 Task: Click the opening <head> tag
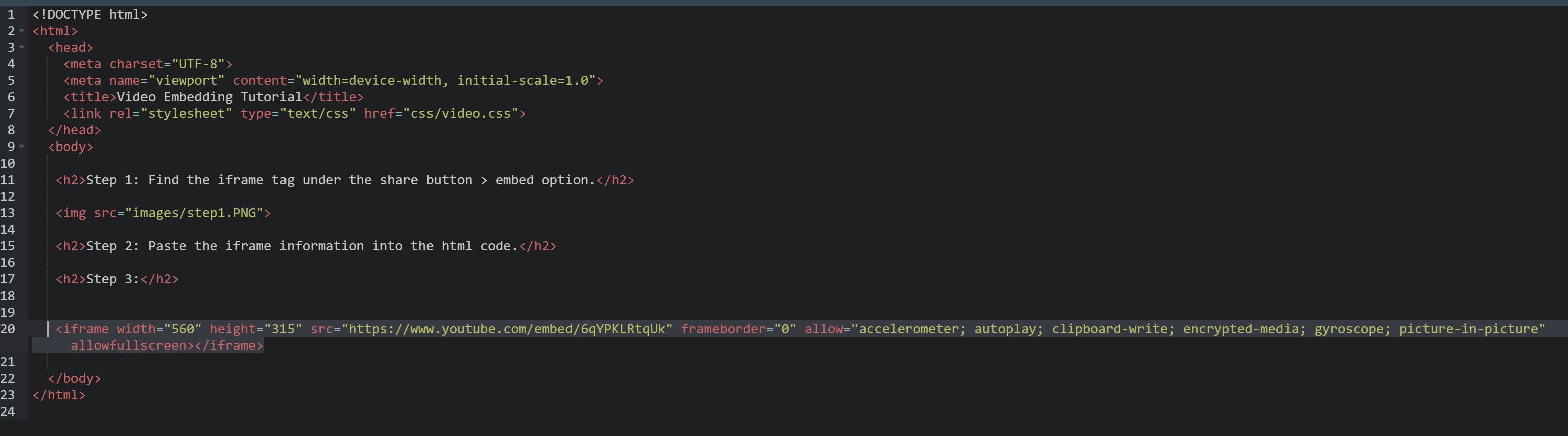(x=71, y=47)
